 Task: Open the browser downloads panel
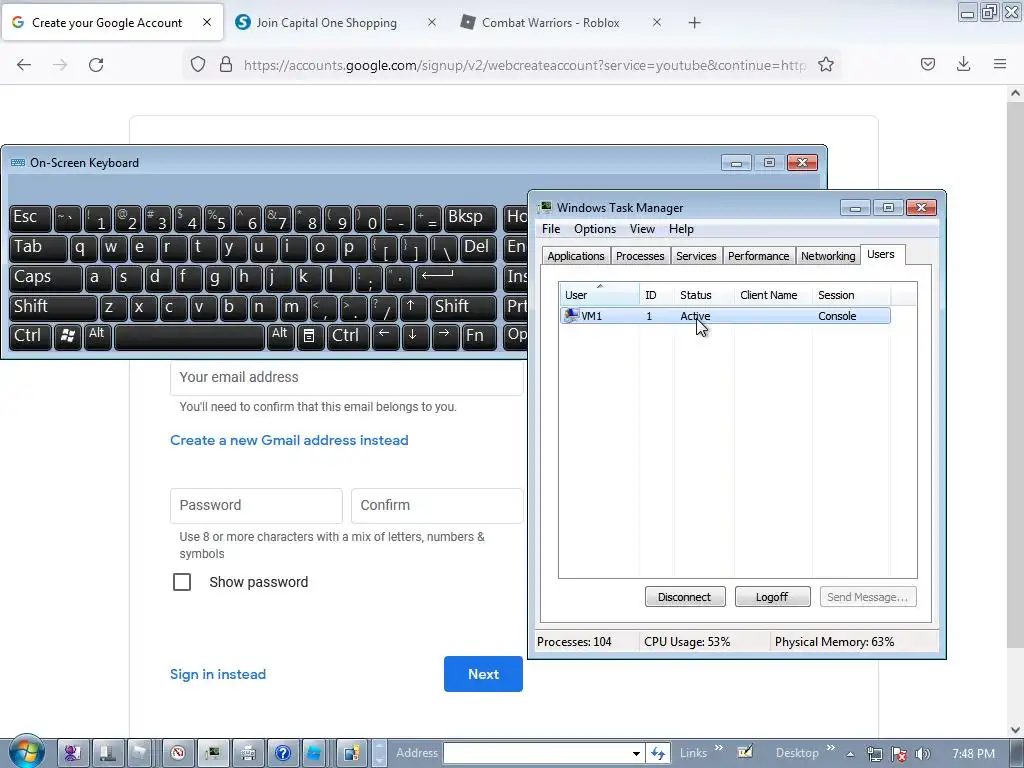pos(963,64)
